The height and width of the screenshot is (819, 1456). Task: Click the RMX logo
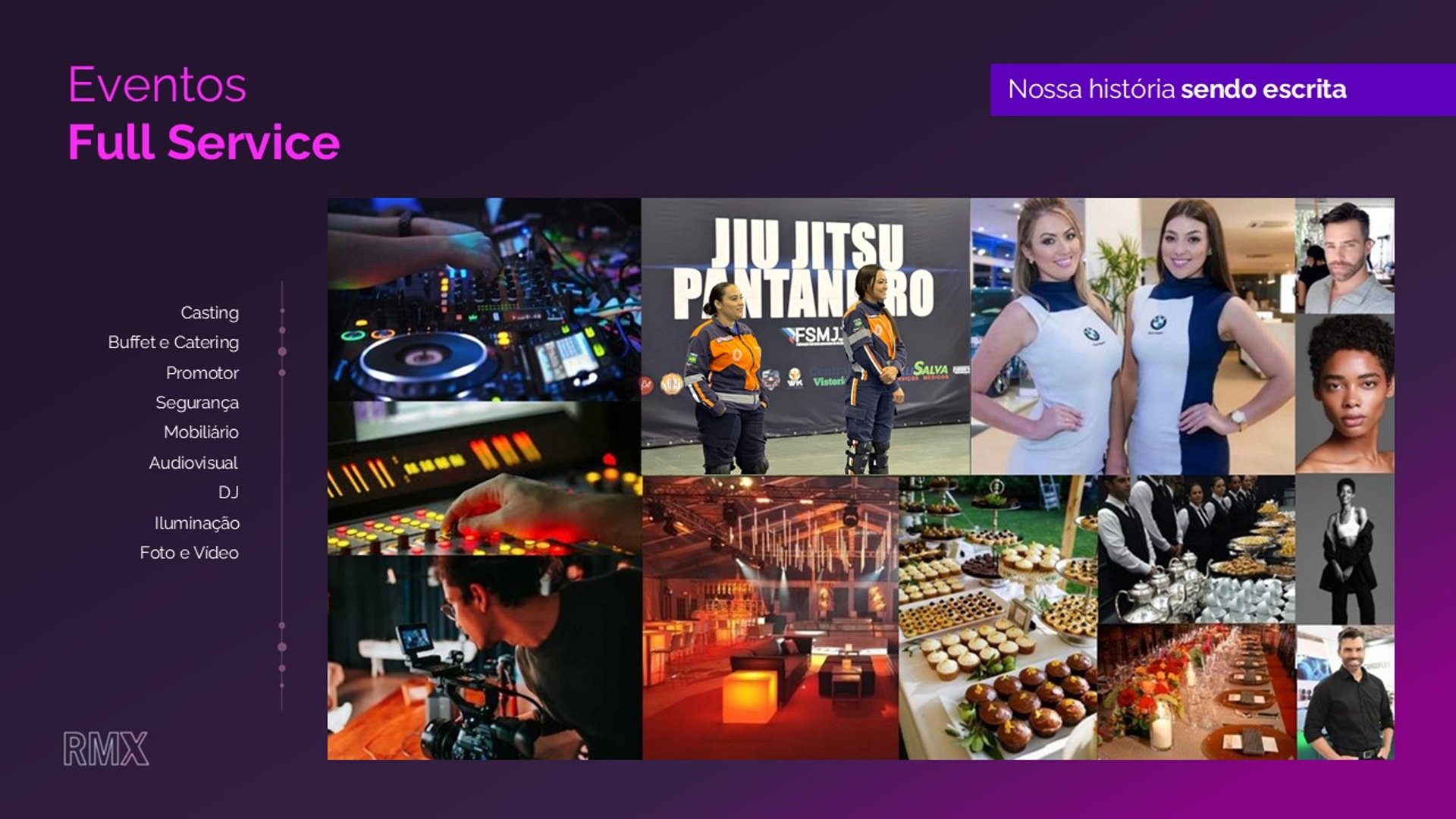(x=105, y=748)
